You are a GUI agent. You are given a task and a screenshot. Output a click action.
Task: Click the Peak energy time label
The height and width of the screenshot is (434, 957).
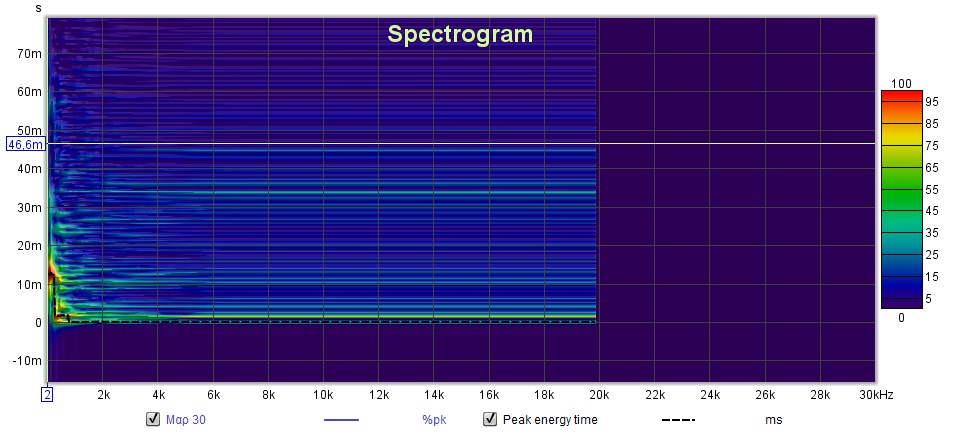[x=549, y=420]
